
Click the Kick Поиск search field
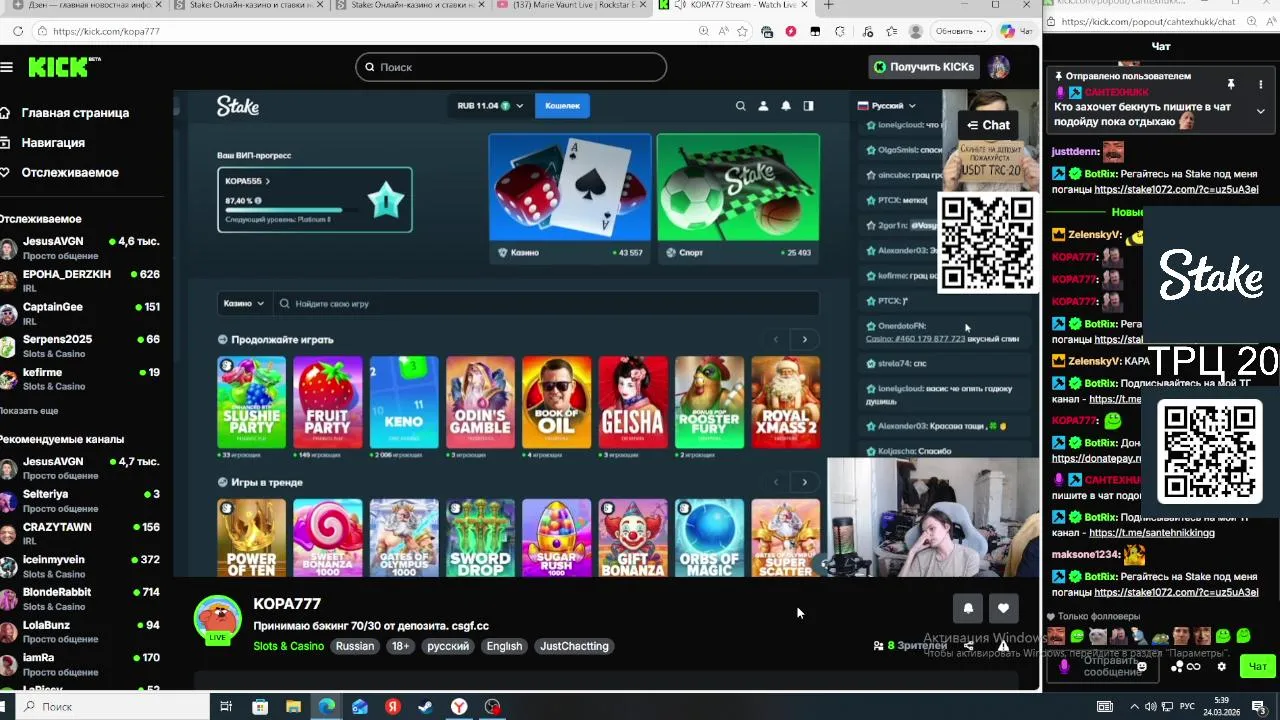click(x=510, y=67)
